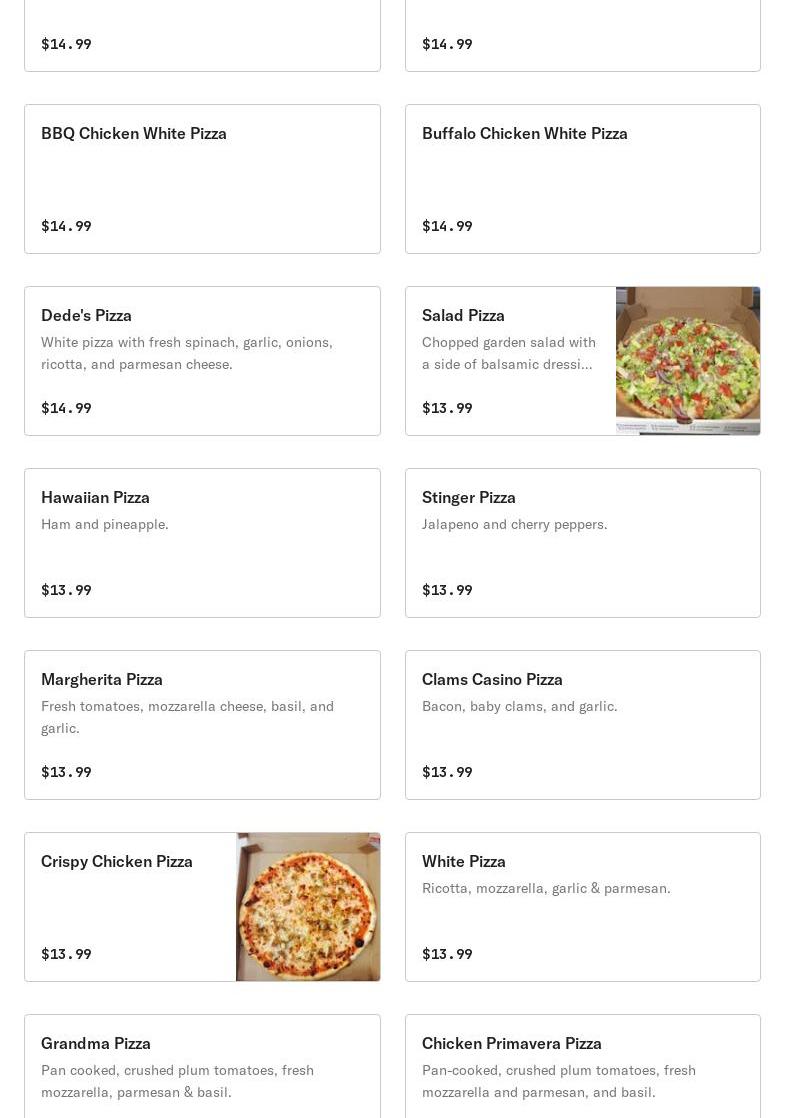The height and width of the screenshot is (1118, 785).
Task: Open the BBQ Chicken White Pizza item
Action: click(134, 133)
